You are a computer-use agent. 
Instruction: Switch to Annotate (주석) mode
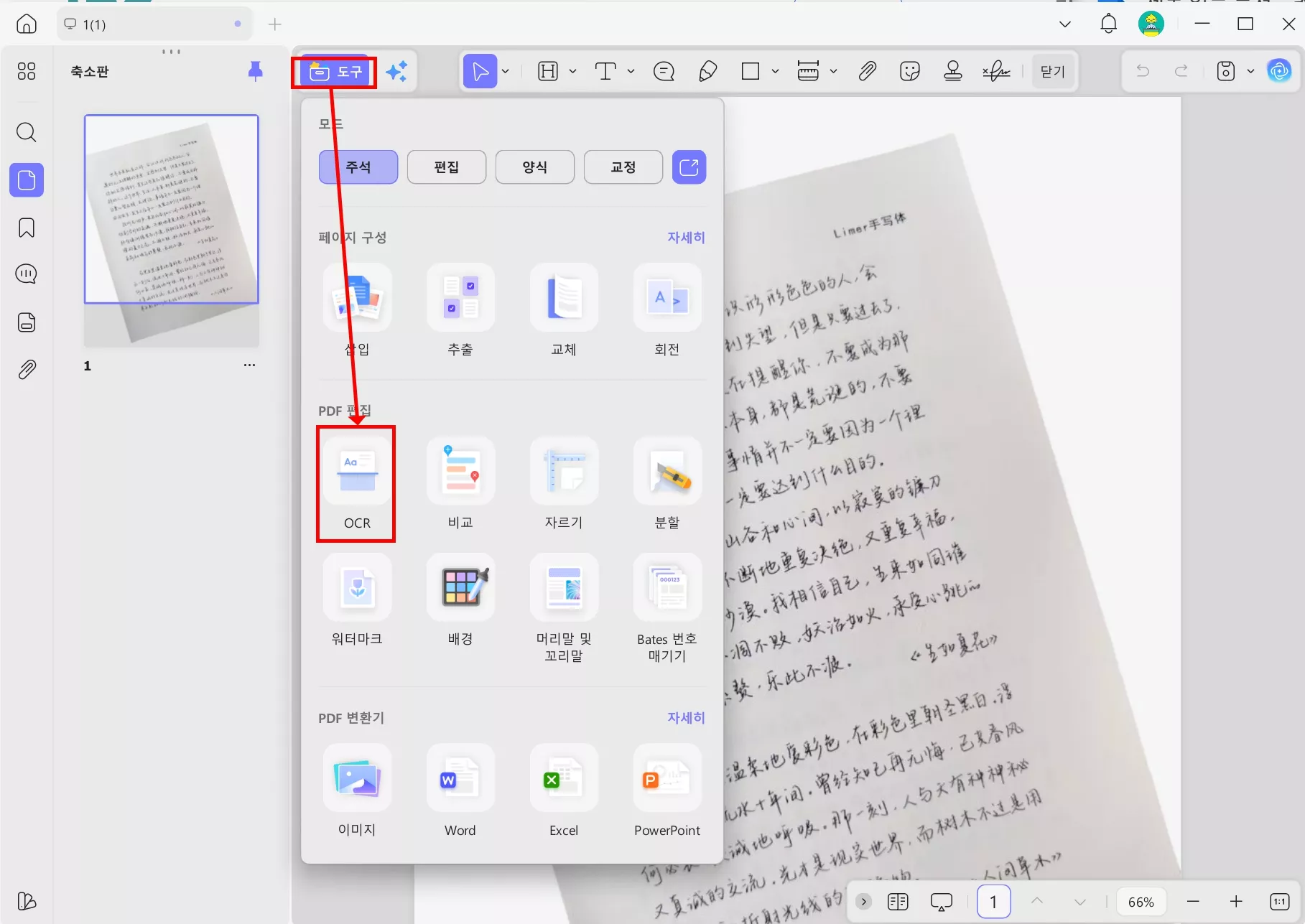tap(358, 167)
